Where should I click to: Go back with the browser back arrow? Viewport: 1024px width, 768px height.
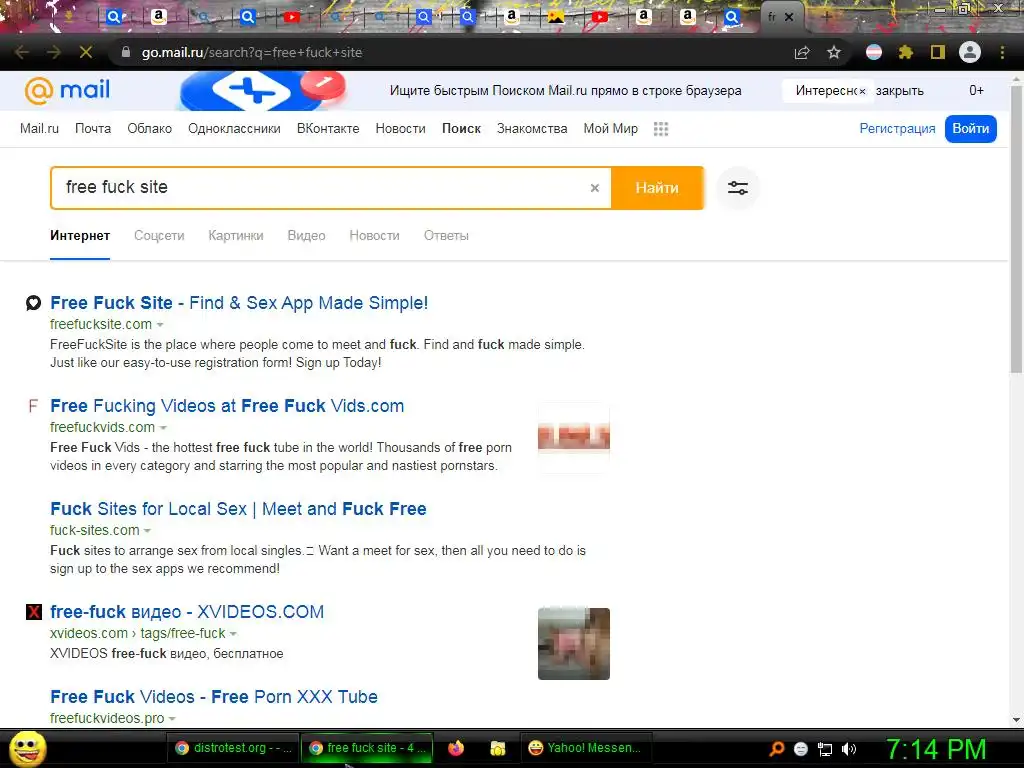coord(22,52)
